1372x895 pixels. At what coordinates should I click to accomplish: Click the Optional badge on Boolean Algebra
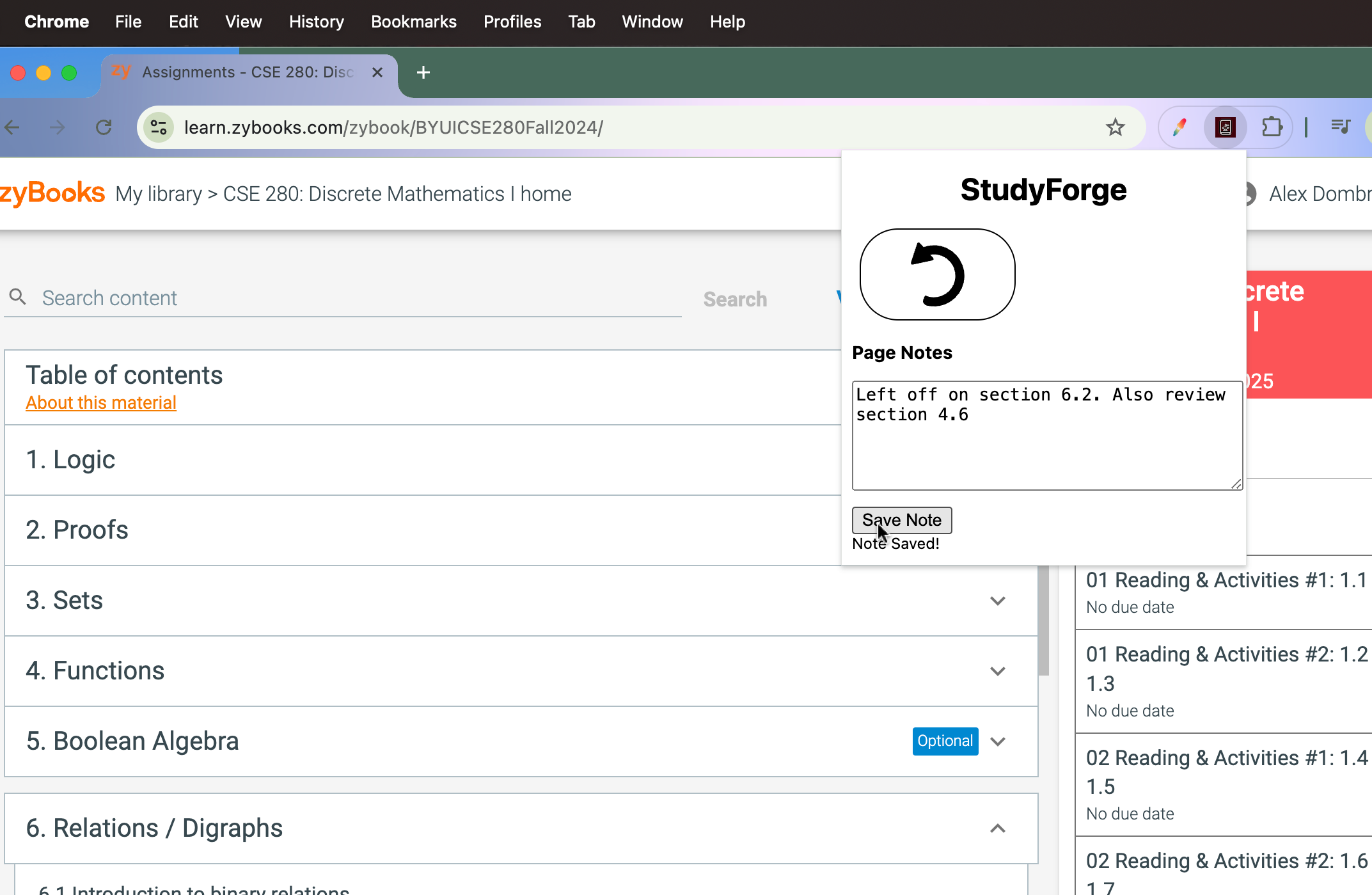[x=945, y=741]
